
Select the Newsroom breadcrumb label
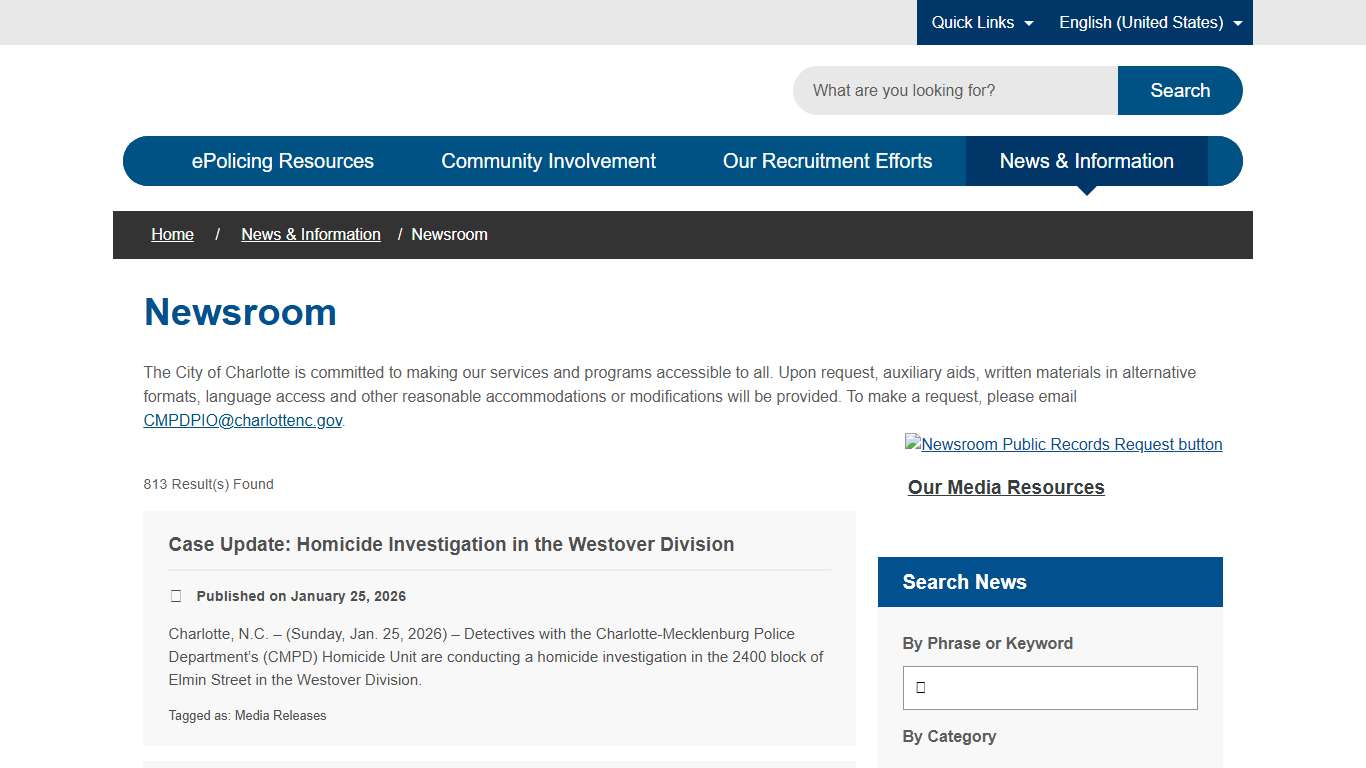[x=449, y=234]
